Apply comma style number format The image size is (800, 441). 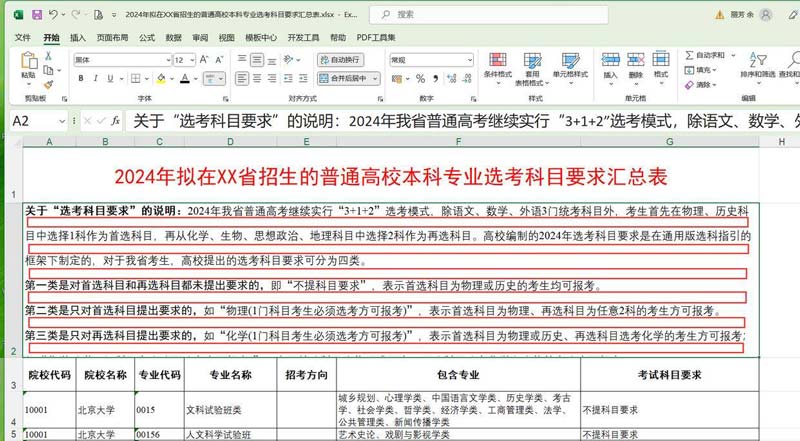pos(435,79)
